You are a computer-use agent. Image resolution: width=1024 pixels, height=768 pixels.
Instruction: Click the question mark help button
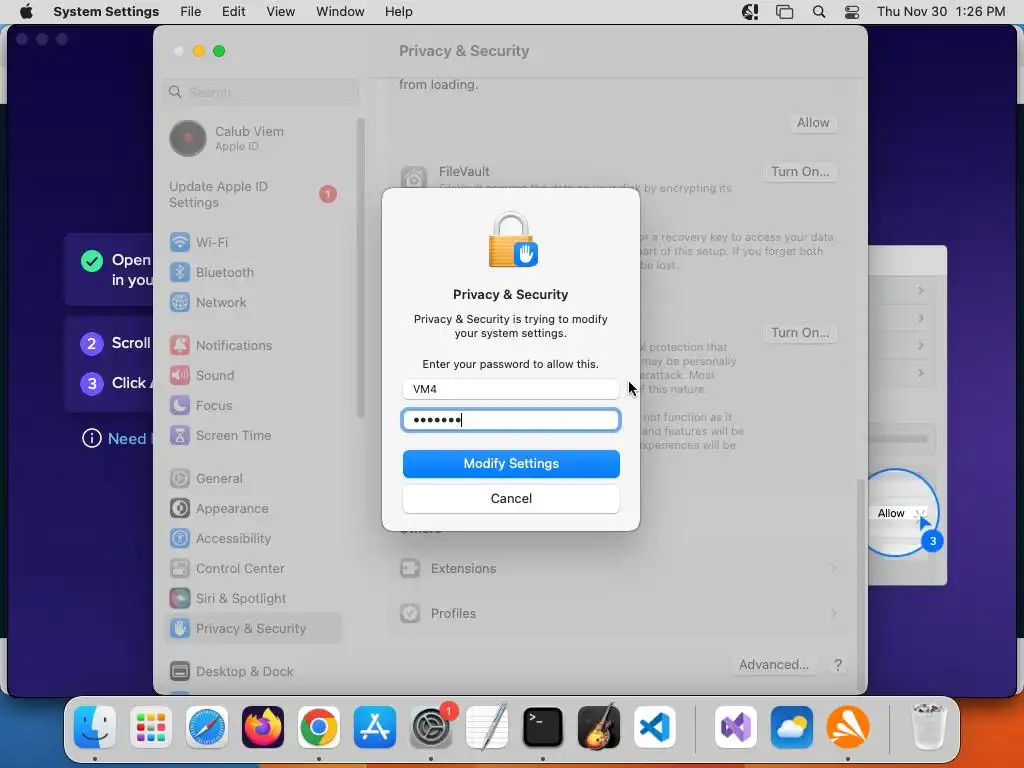(837, 665)
